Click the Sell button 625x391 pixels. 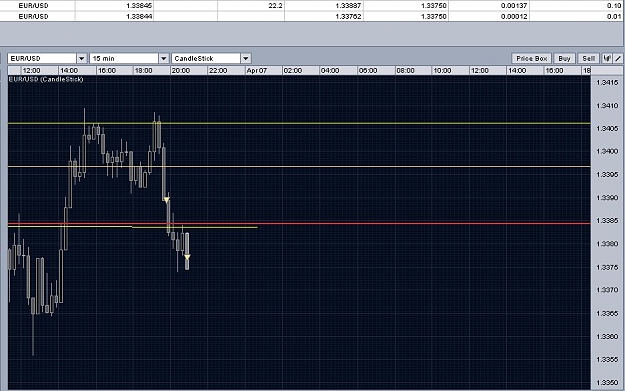point(588,59)
